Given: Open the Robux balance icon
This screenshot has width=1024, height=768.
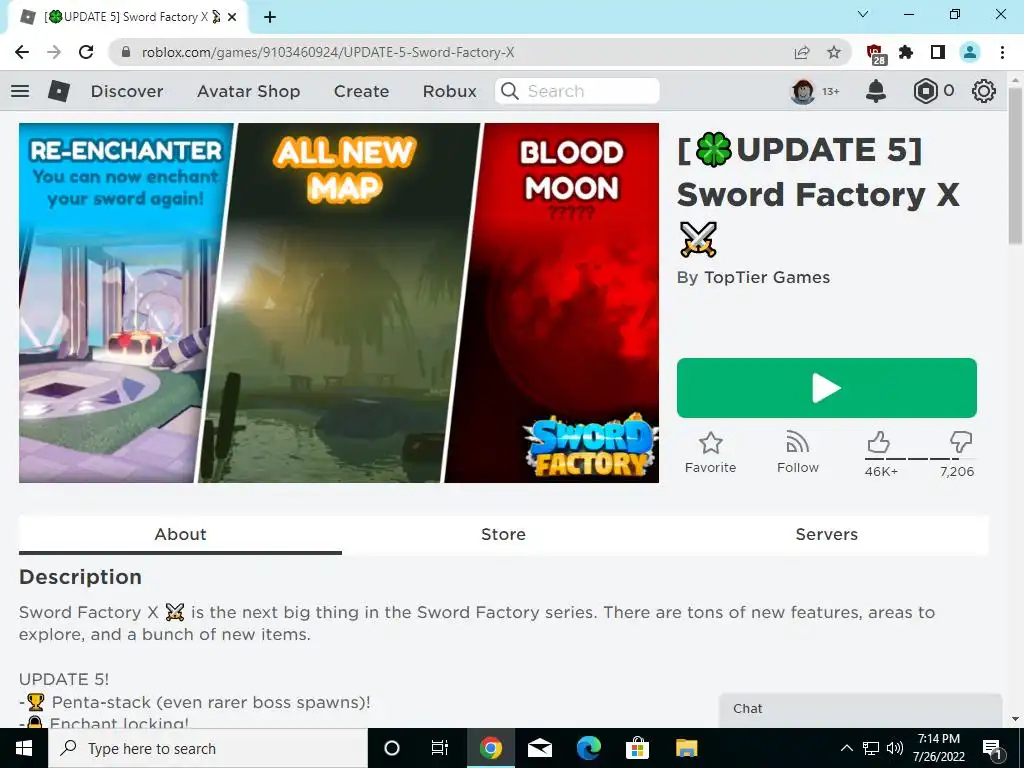Looking at the screenshot, I should point(925,91).
